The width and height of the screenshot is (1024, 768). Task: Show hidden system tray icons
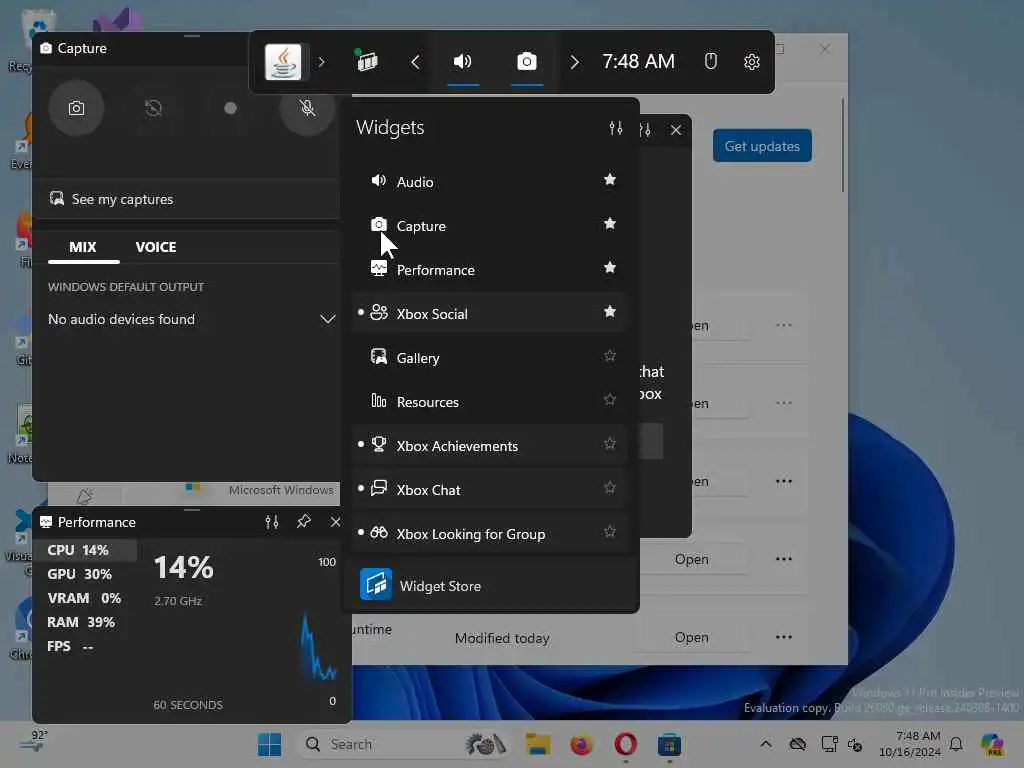pyautogui.click(x=766, y=744)
